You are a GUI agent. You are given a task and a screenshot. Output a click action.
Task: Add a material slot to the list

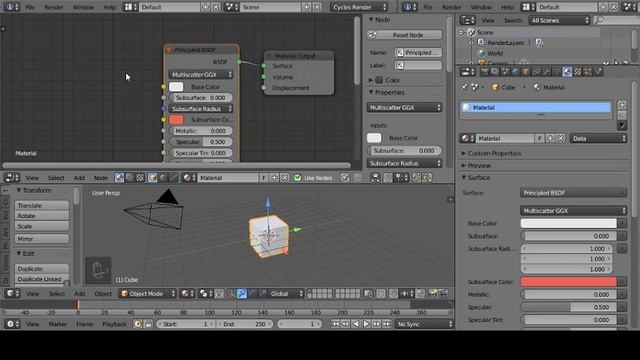point(622,105)
